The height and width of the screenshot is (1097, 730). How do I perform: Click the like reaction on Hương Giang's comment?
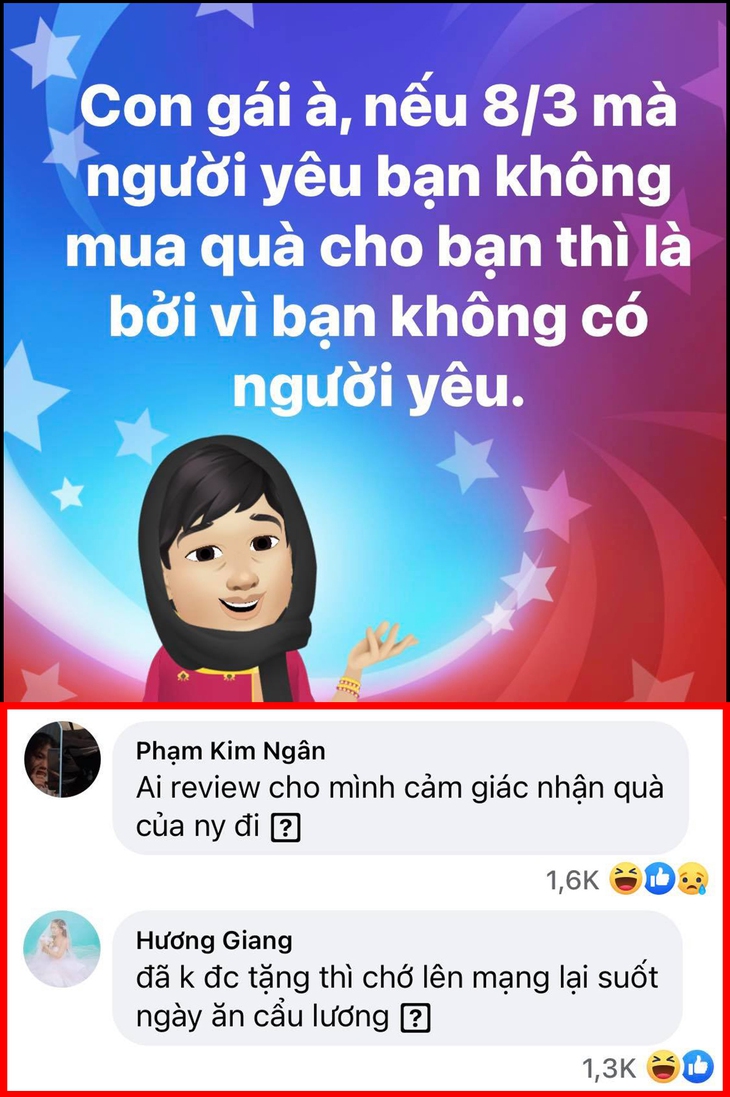(697, 1067)
